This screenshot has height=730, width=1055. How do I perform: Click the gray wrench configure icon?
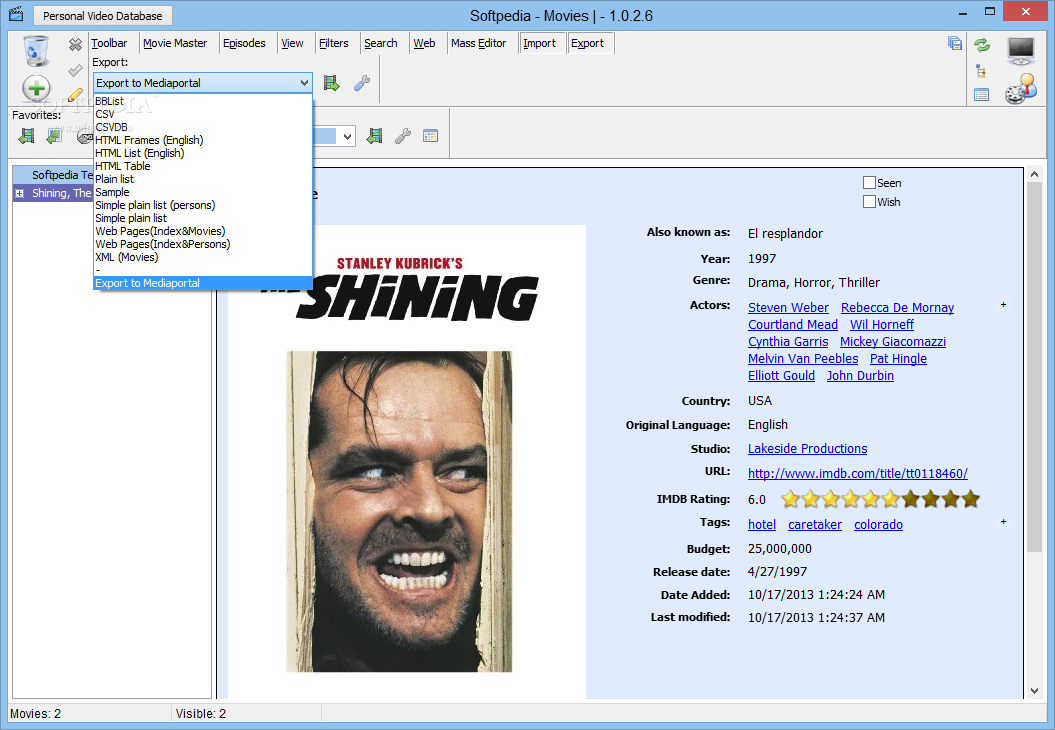pyautogui.click(x=403, y=136)
